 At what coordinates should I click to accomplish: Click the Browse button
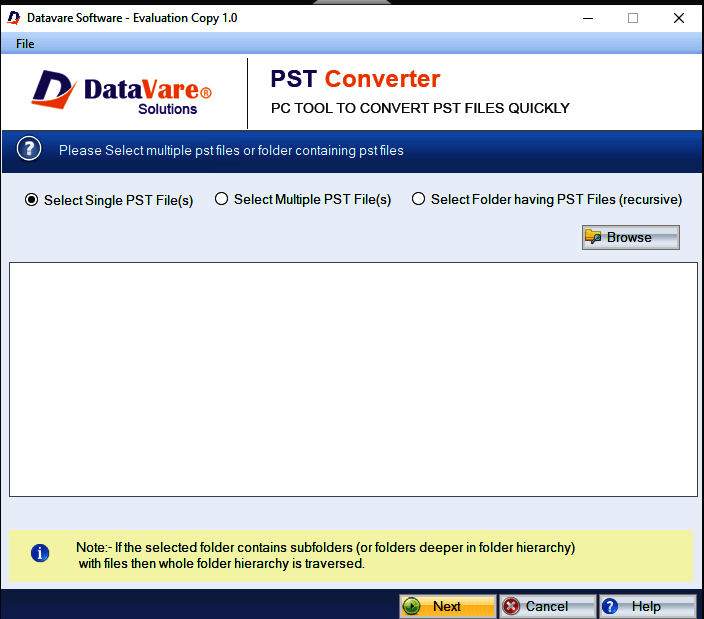[631, 237]
